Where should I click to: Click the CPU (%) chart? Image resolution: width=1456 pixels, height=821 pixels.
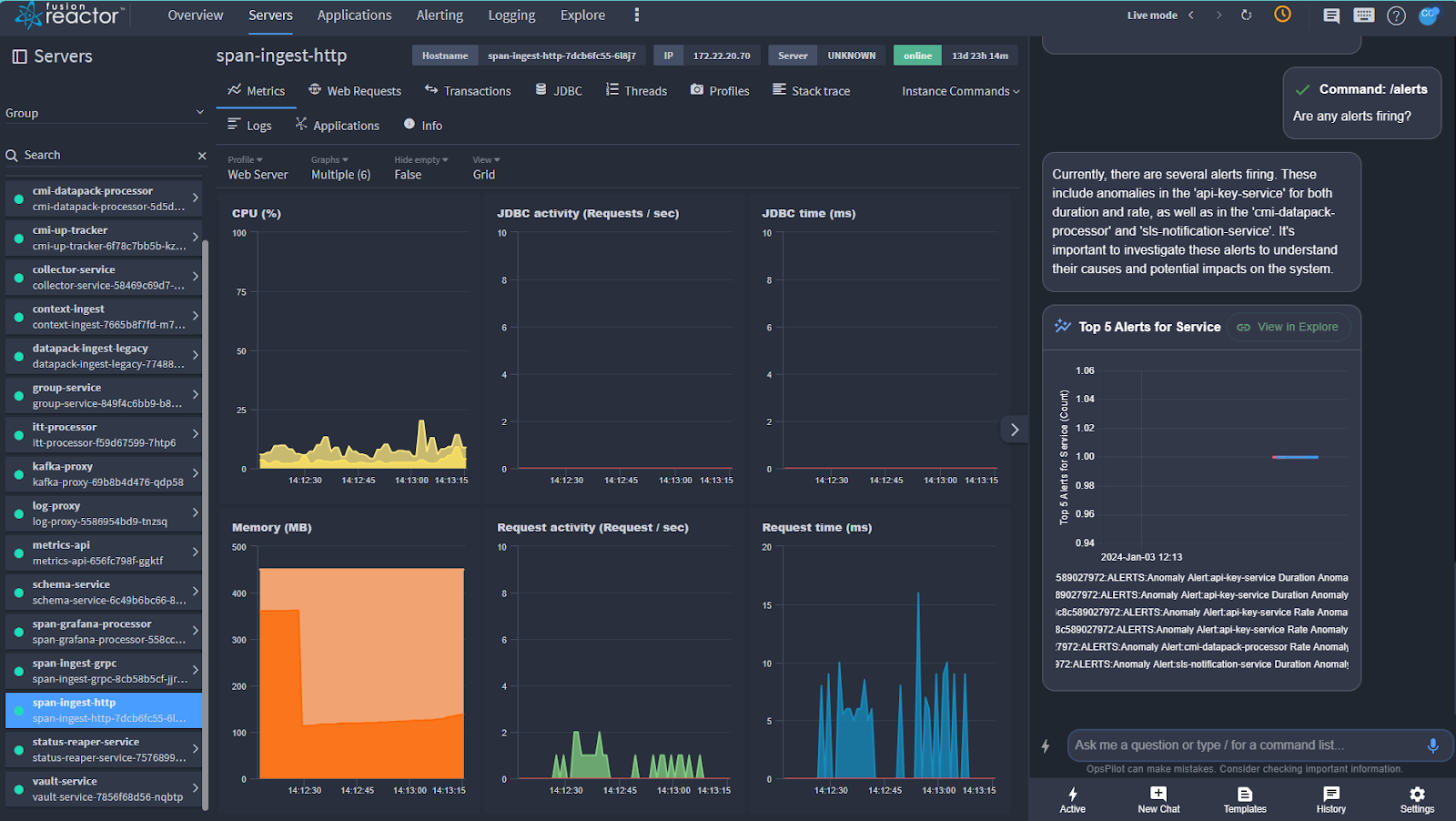349,347
